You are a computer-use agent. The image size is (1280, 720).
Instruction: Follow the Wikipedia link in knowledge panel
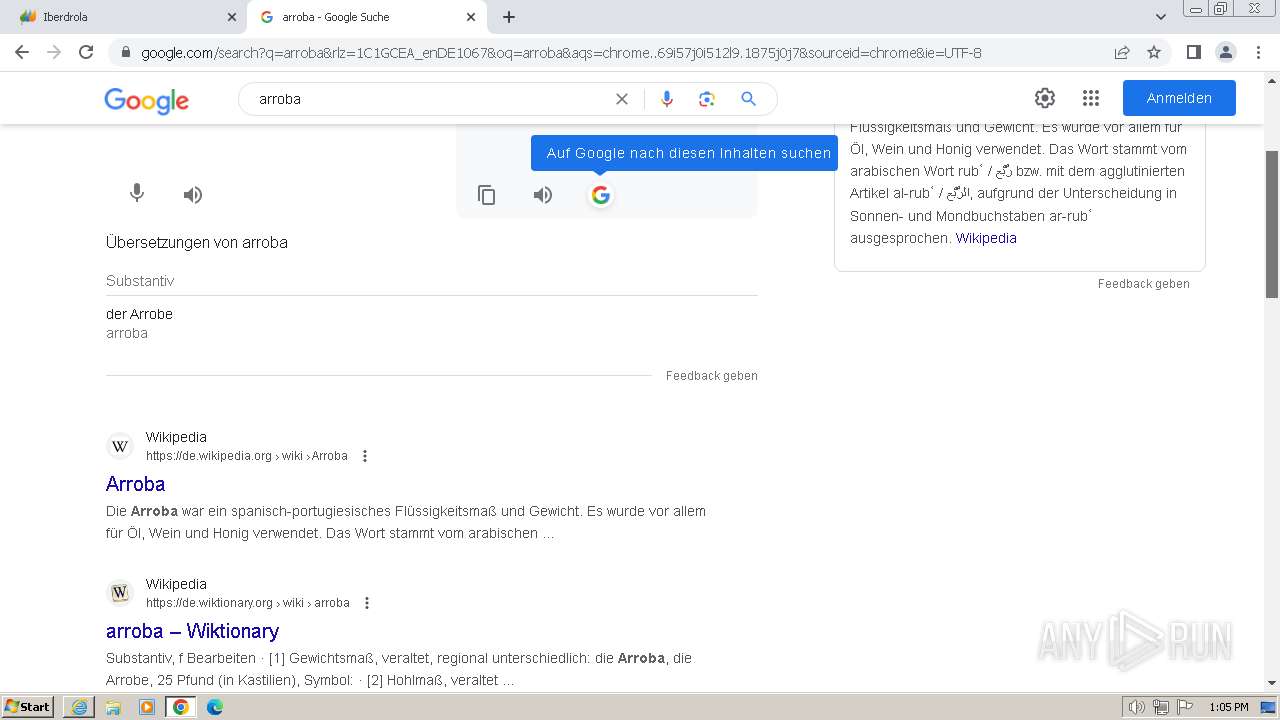tap(986, 238)
